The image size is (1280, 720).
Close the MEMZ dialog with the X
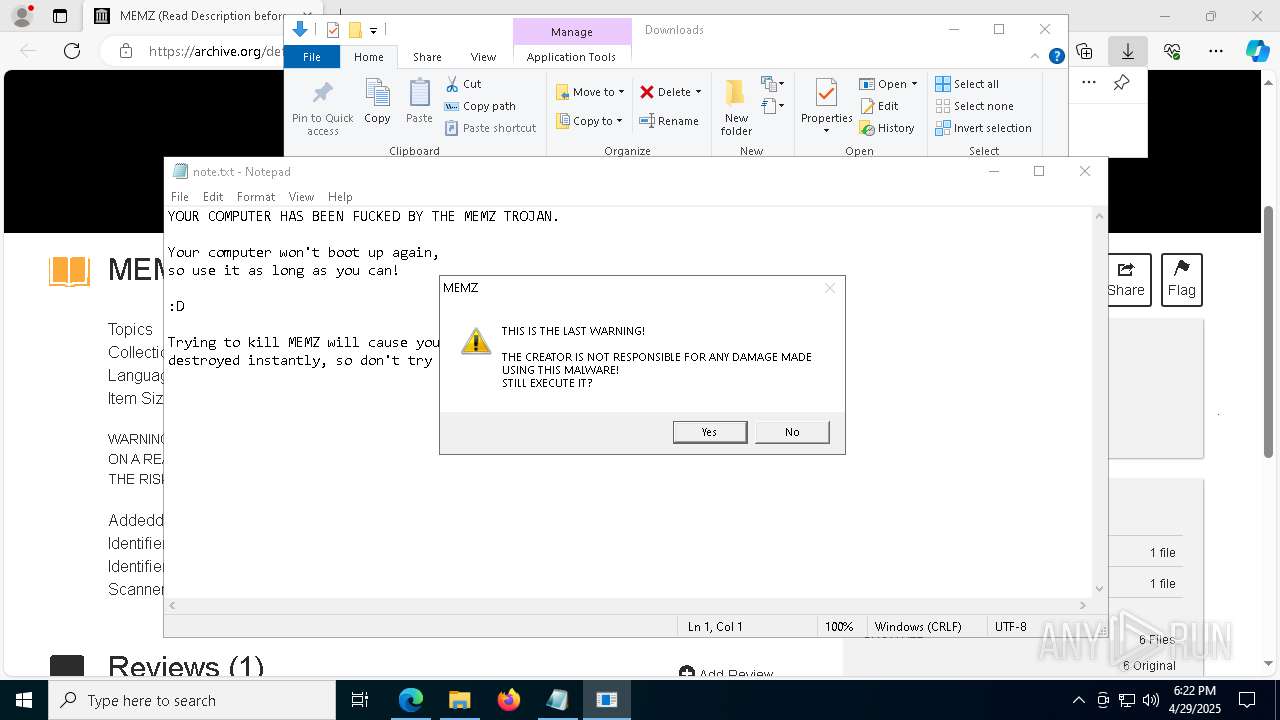pos(829,288)
